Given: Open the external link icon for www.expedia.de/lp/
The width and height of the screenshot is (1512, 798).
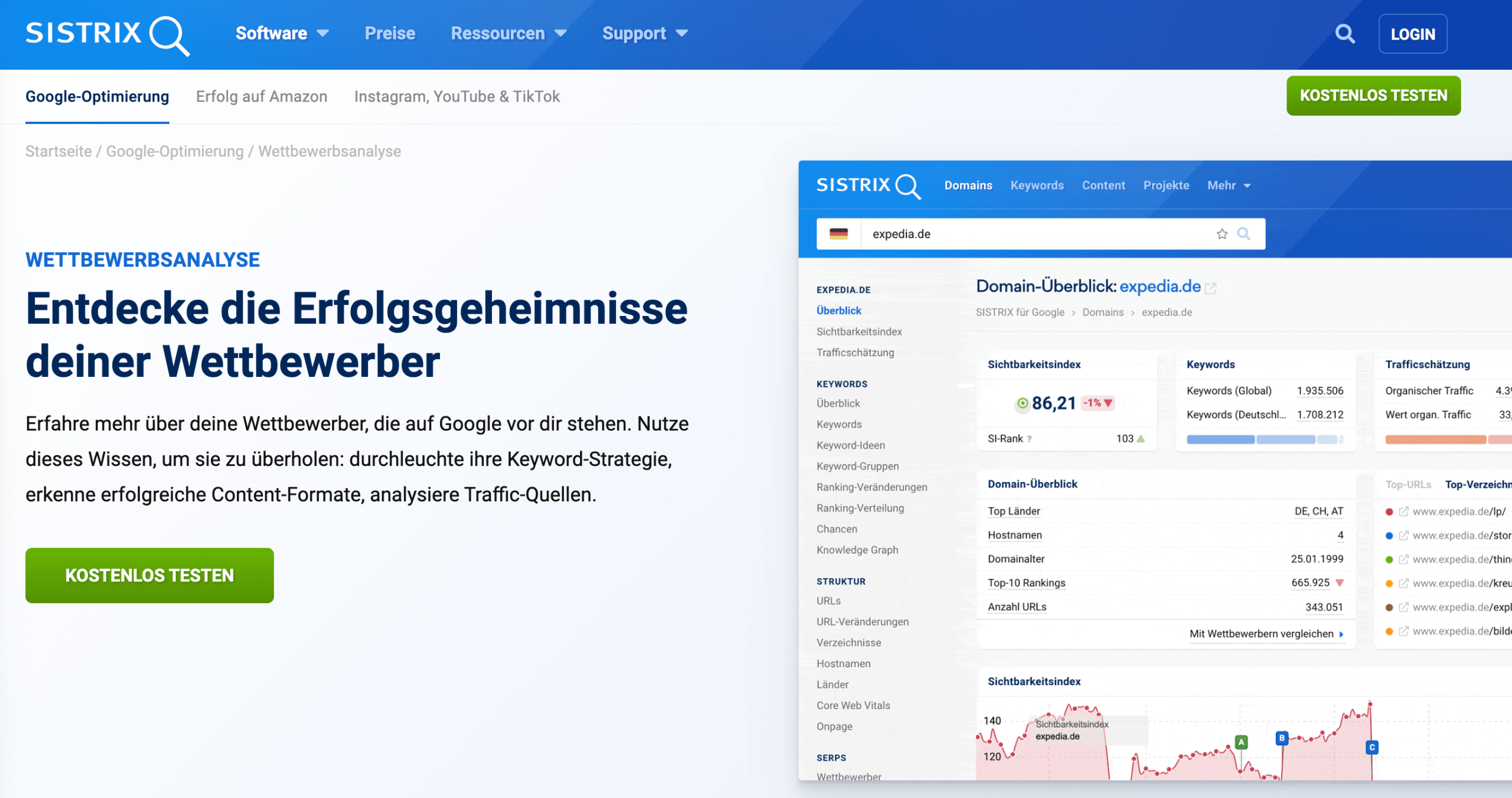Looking at the screenshot, I should [x=1404, y=512].
